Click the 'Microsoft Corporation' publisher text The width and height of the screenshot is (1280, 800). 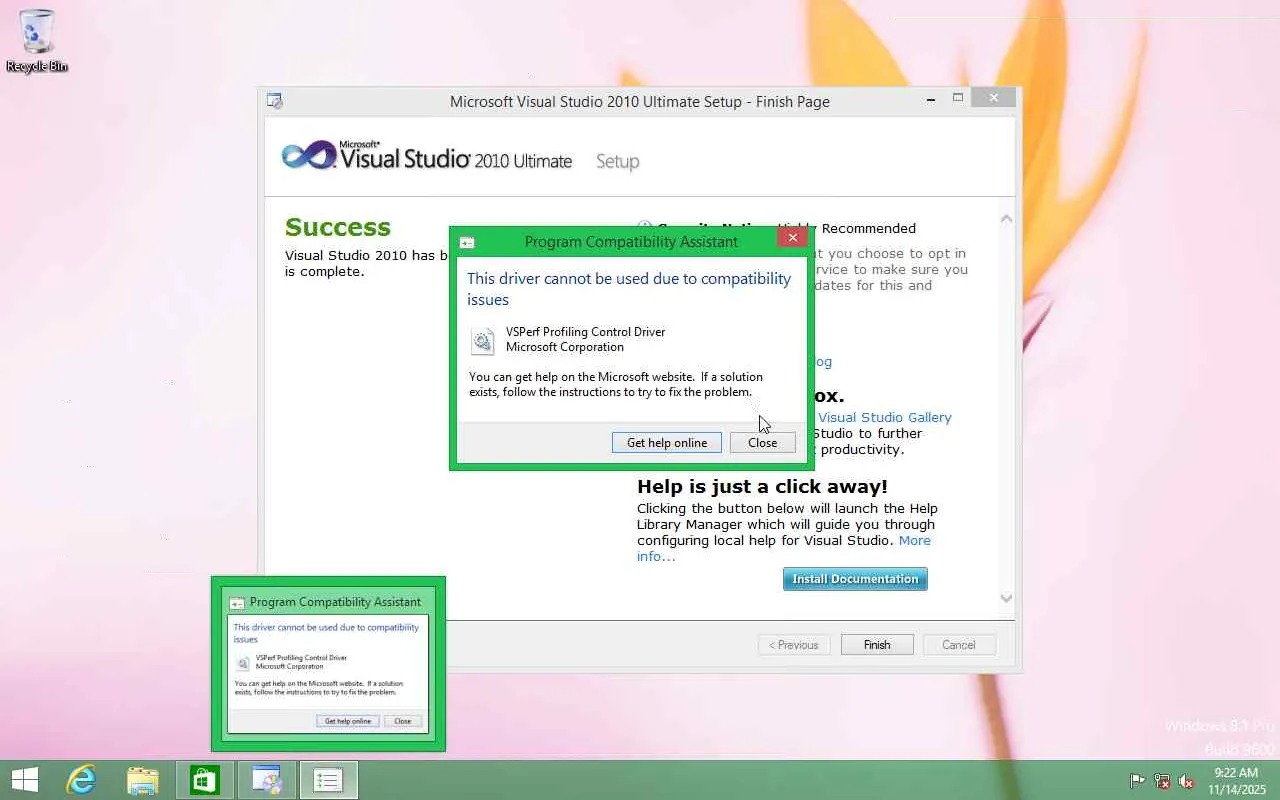[x=565, y=347]
